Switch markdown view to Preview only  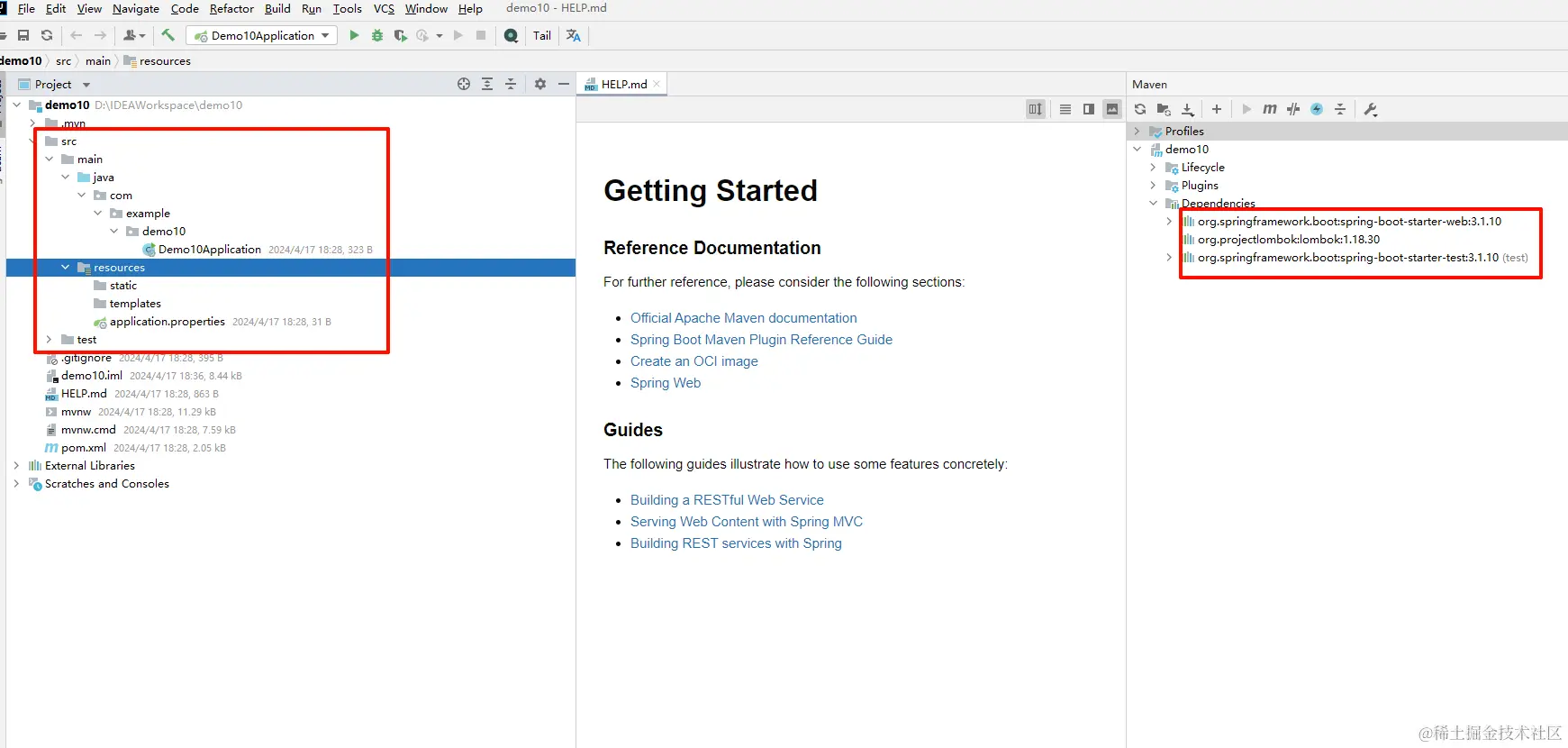1112,109
